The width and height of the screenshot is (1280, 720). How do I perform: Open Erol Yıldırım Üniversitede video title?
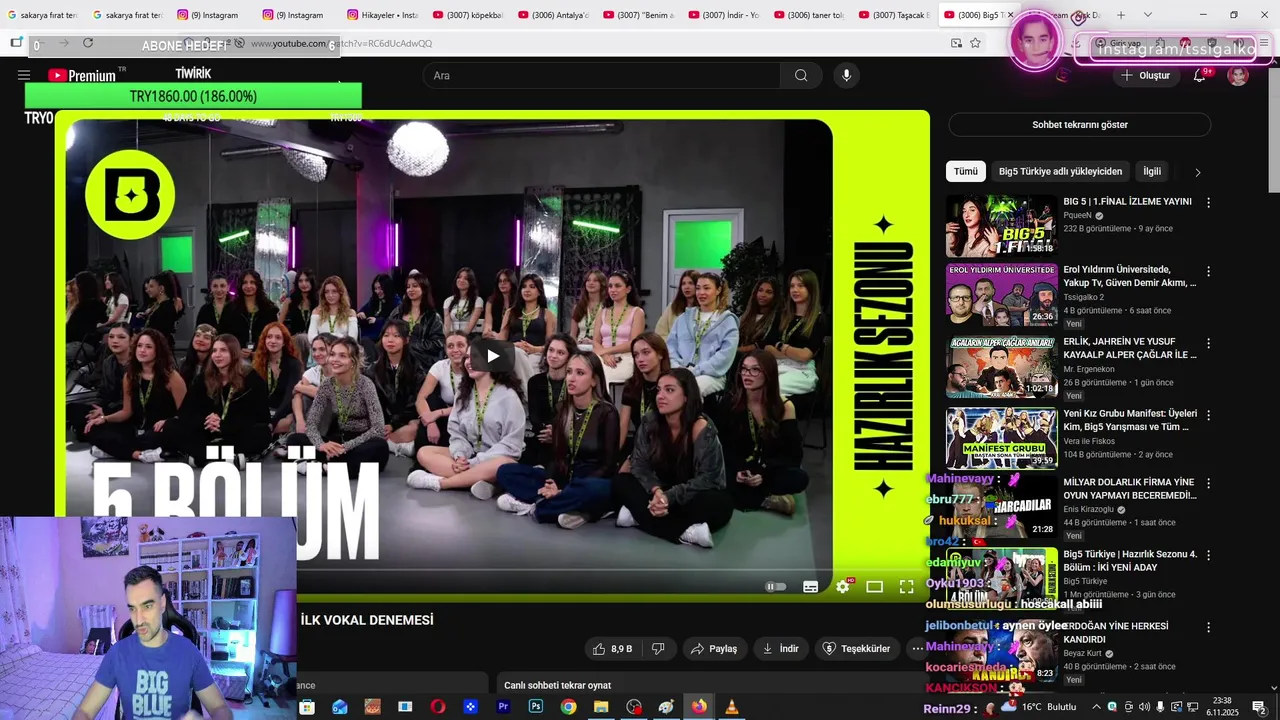click(1129, 276)
